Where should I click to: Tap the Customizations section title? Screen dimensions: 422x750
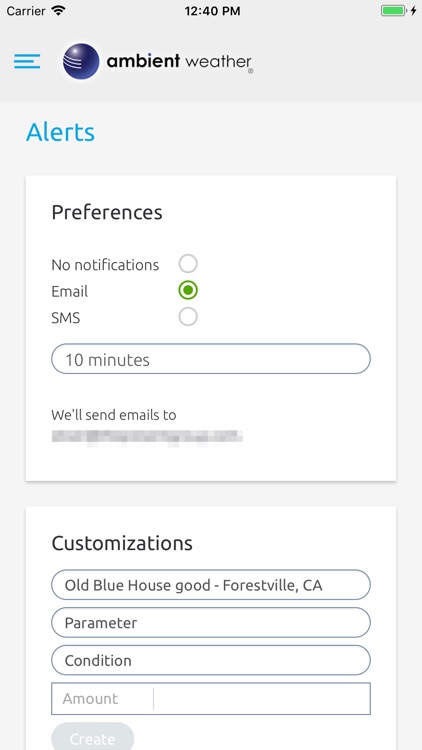click(122, 543)
